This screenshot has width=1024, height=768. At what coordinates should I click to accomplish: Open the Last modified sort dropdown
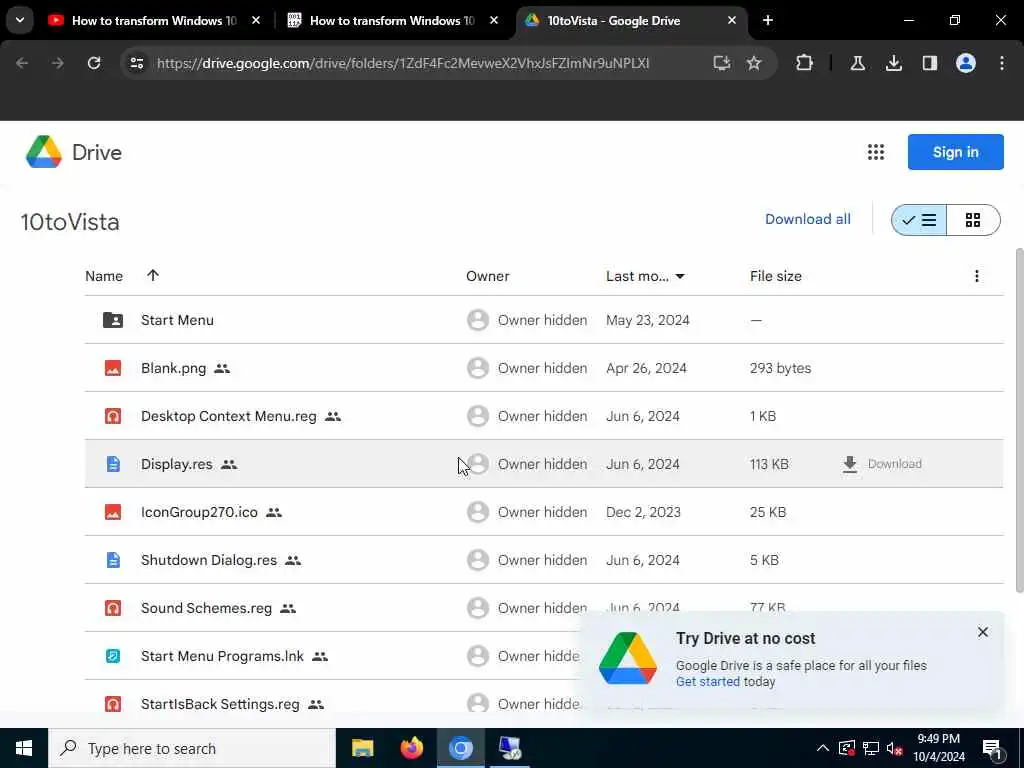click(x=680, y=276)
